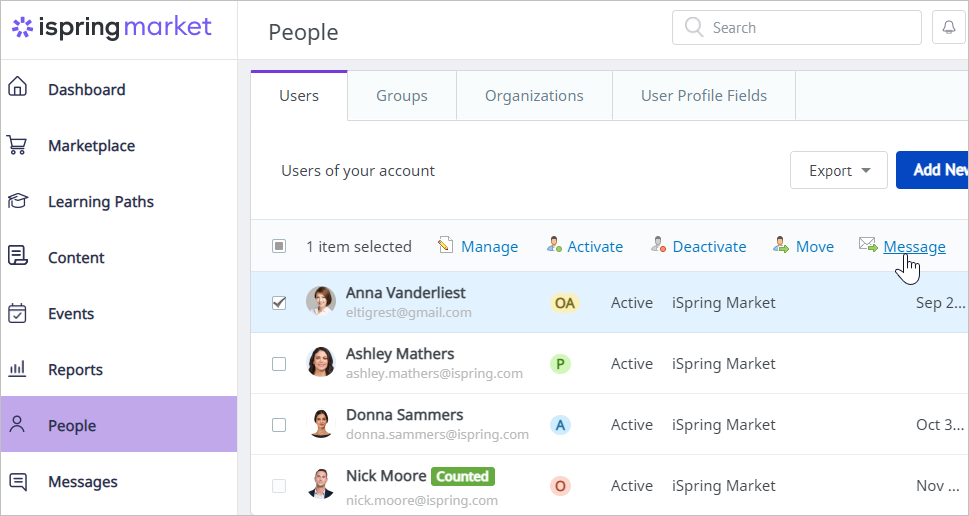Viewport: 969px width, 516px height.
Task: Switch to the Groups tab
Action: (402, 95)
